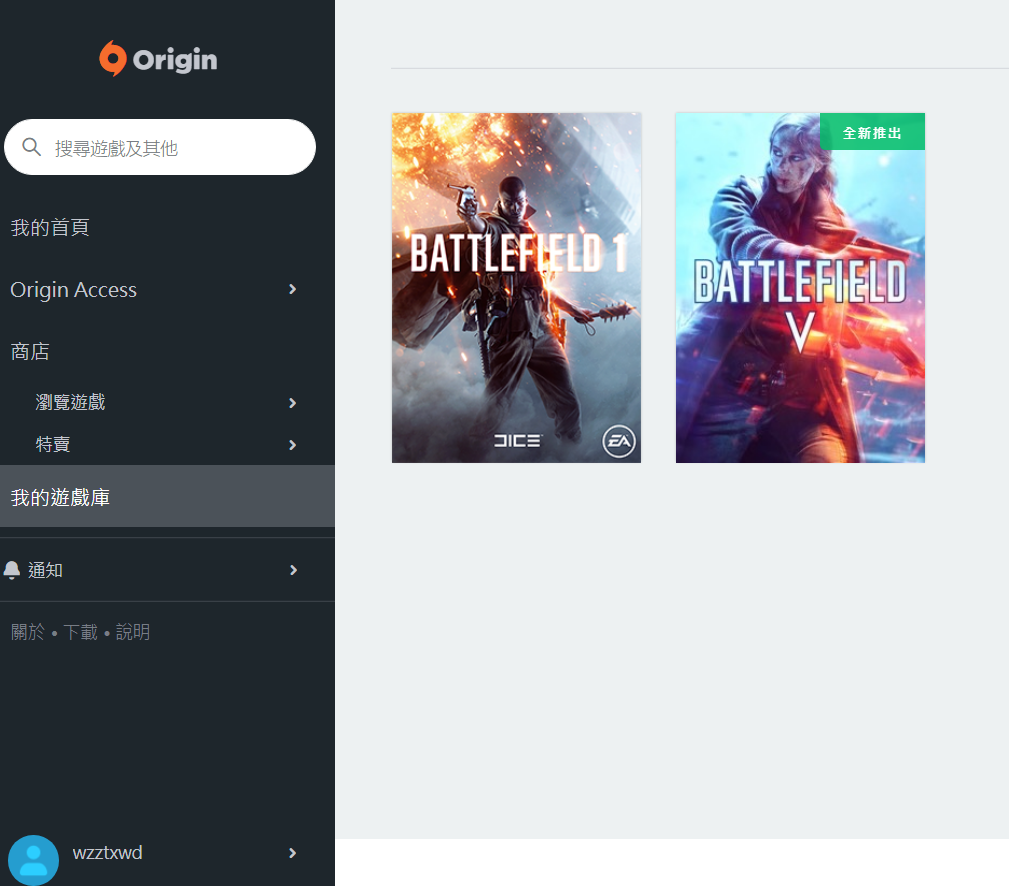Expand the 瀏覽遊戲 chevron

coord(293,403)
